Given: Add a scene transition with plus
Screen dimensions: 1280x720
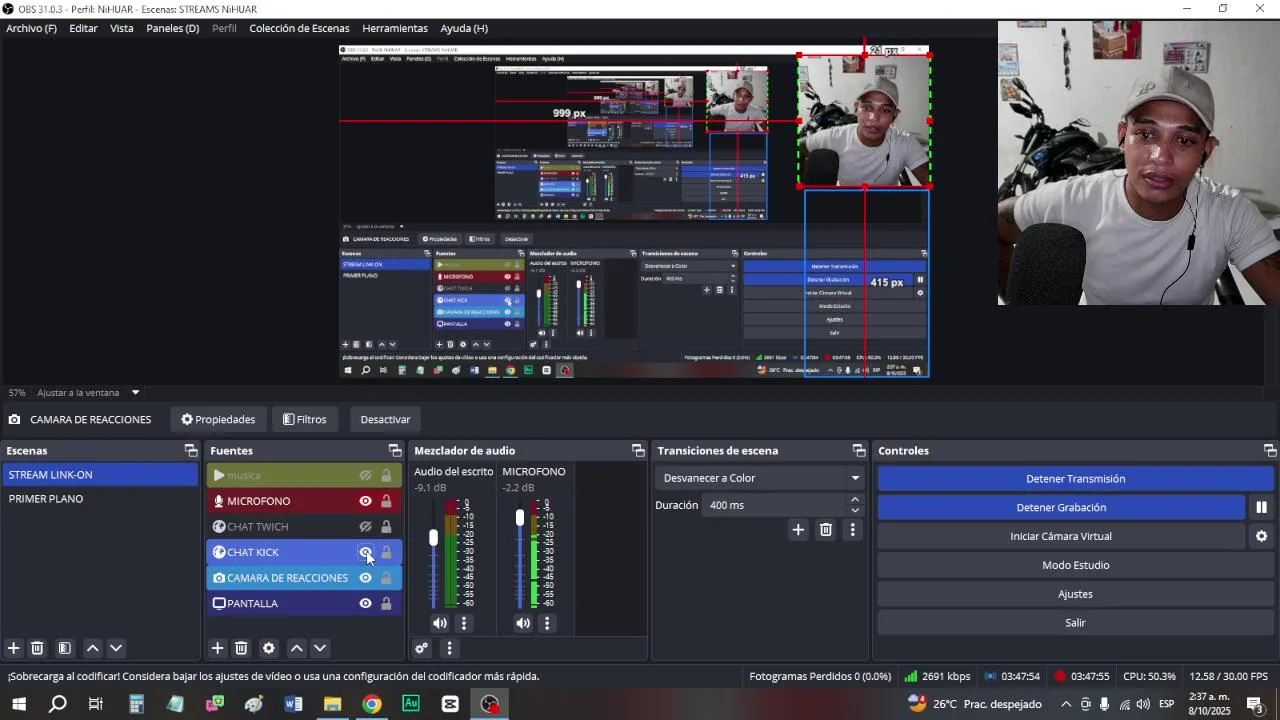Looking at the screenshot, I should (x=798, y=530).
